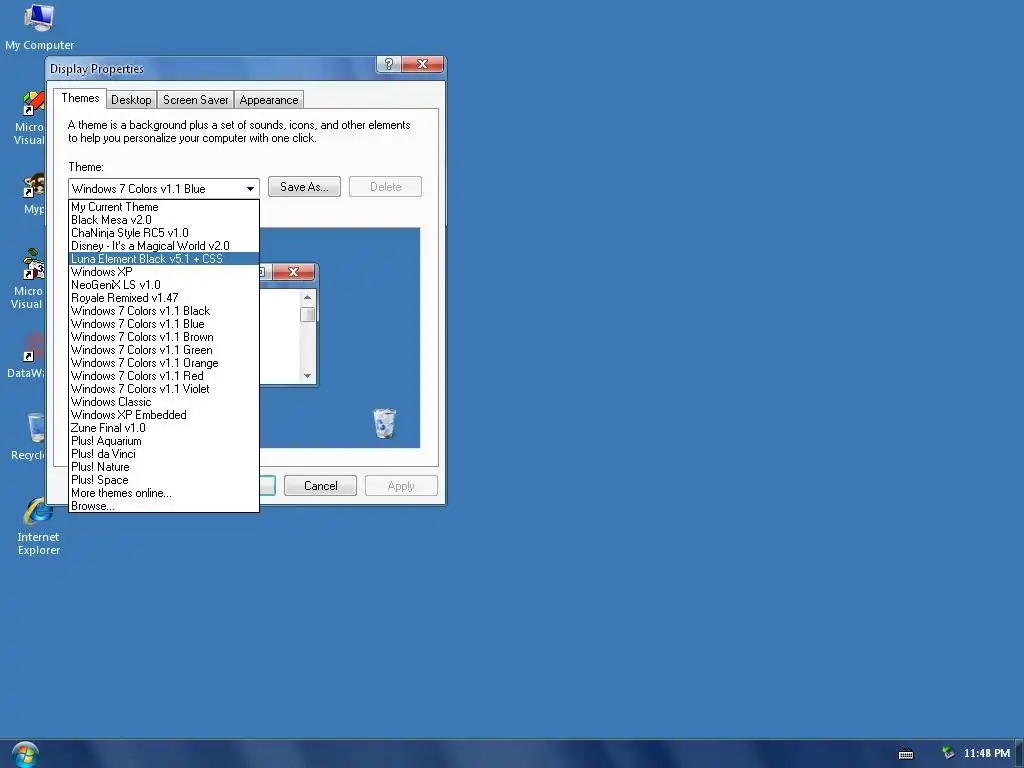Select Plus! da Vinci theme

point(164,454)
